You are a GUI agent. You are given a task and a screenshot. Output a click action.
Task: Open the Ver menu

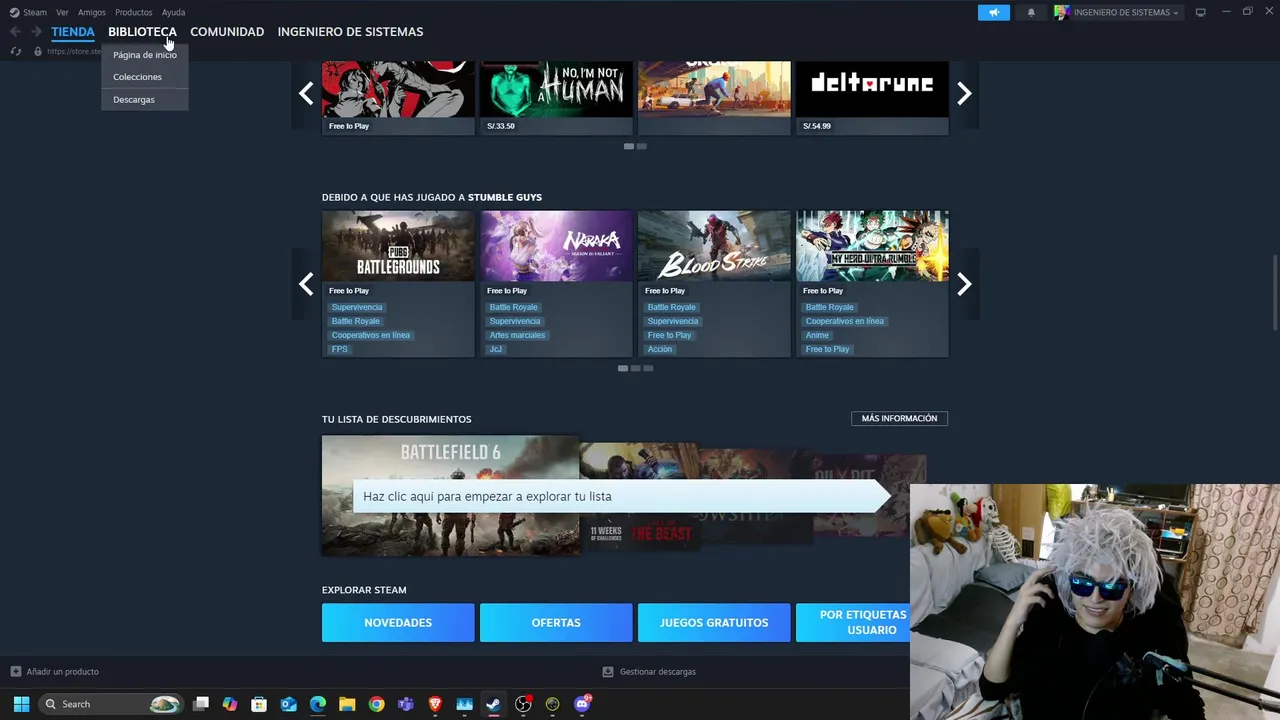(62, 12)
